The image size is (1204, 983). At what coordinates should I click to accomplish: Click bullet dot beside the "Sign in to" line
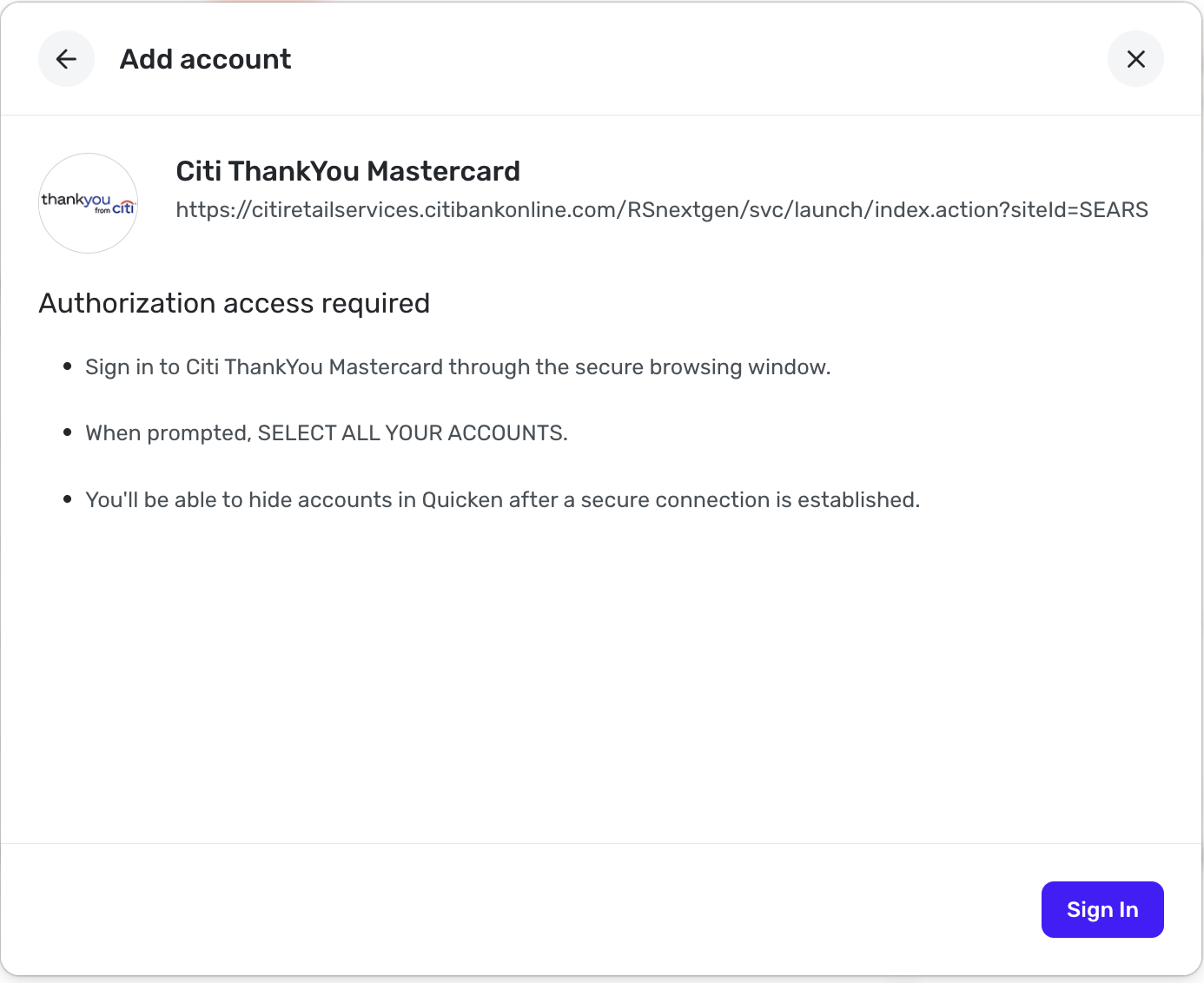[x=67, y=366]
